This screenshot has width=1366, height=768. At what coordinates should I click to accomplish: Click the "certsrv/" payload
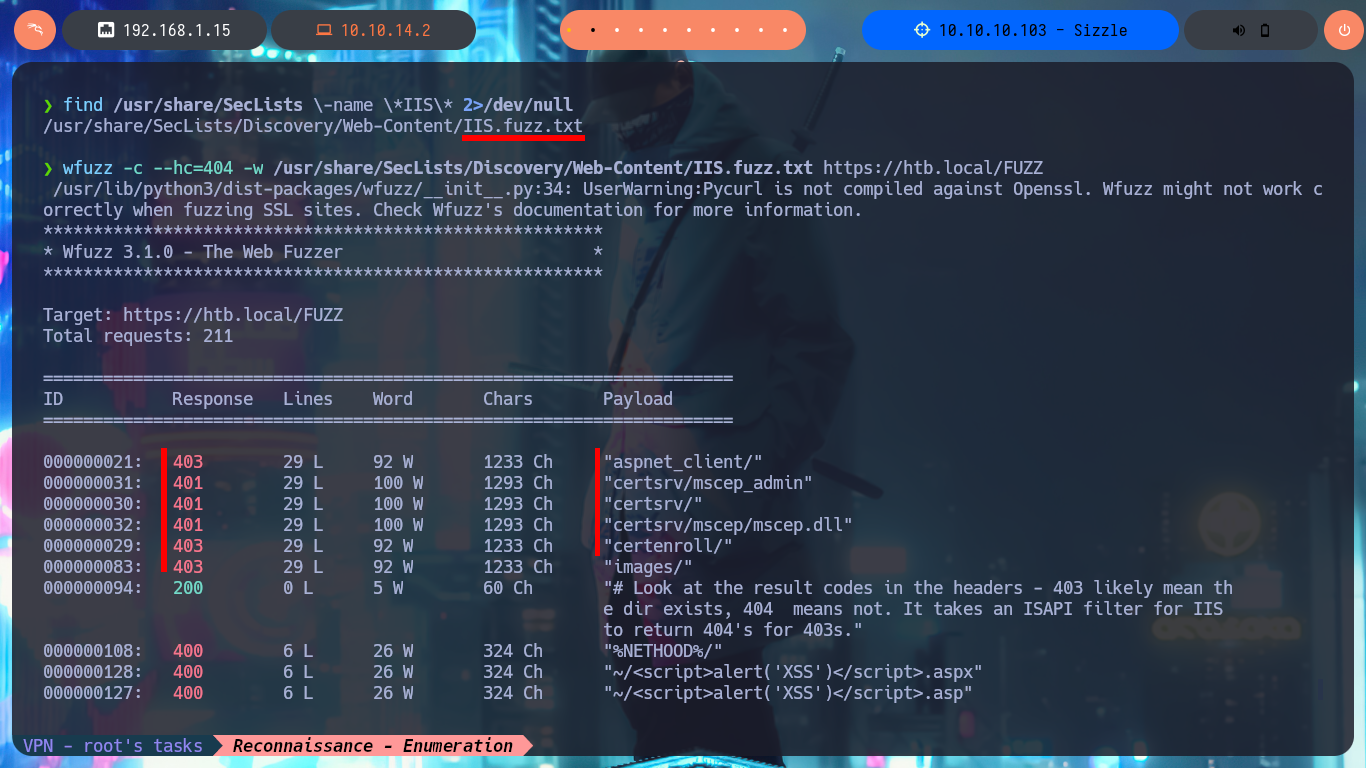(x=652, y=504)
